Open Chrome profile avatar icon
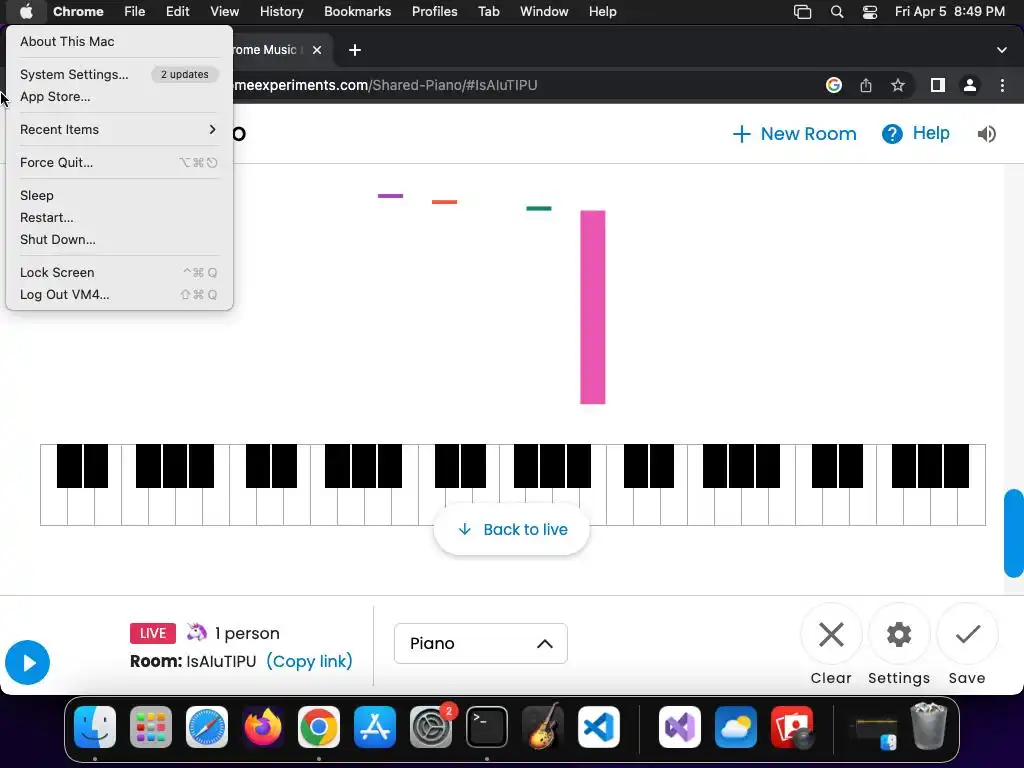 (970, 85)
